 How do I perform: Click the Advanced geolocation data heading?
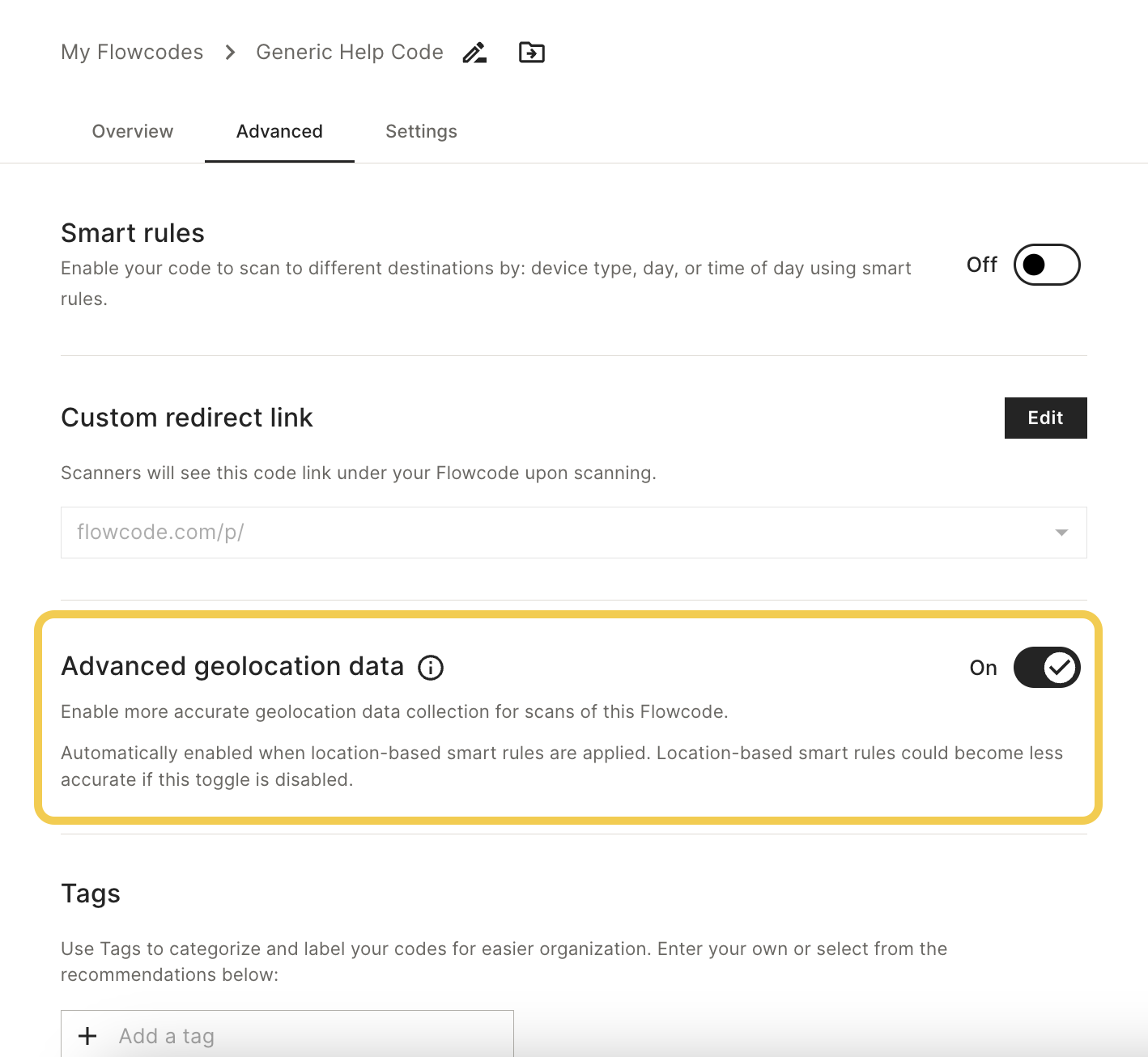coord(232,666)
